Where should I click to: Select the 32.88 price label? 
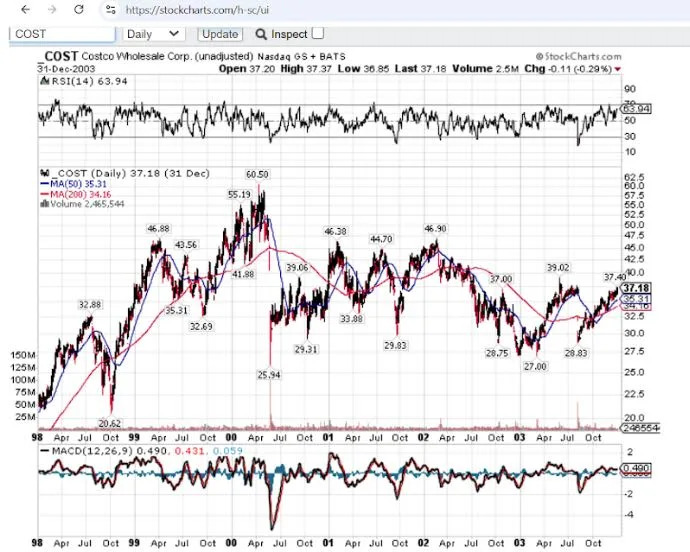coord(89,305)
